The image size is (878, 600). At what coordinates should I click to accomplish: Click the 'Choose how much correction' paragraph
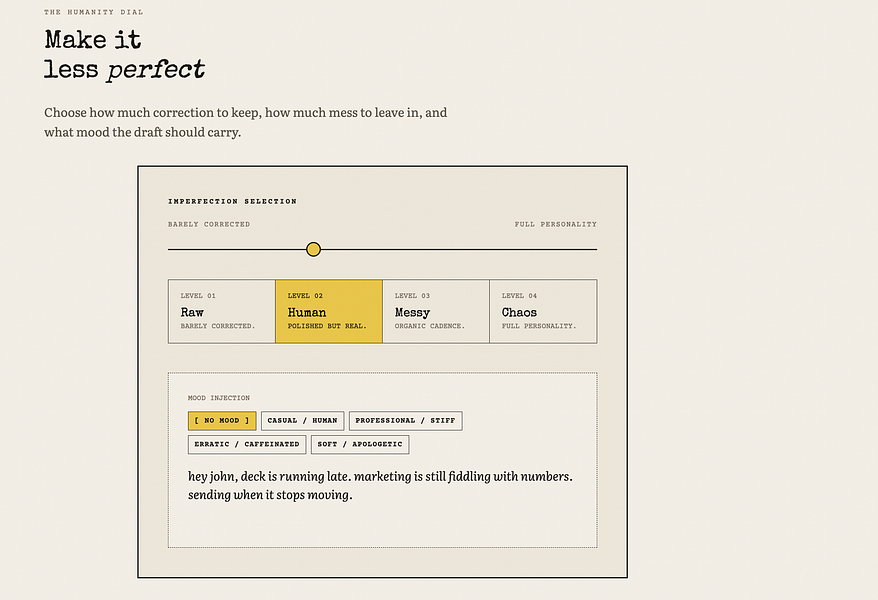[246, 122]
